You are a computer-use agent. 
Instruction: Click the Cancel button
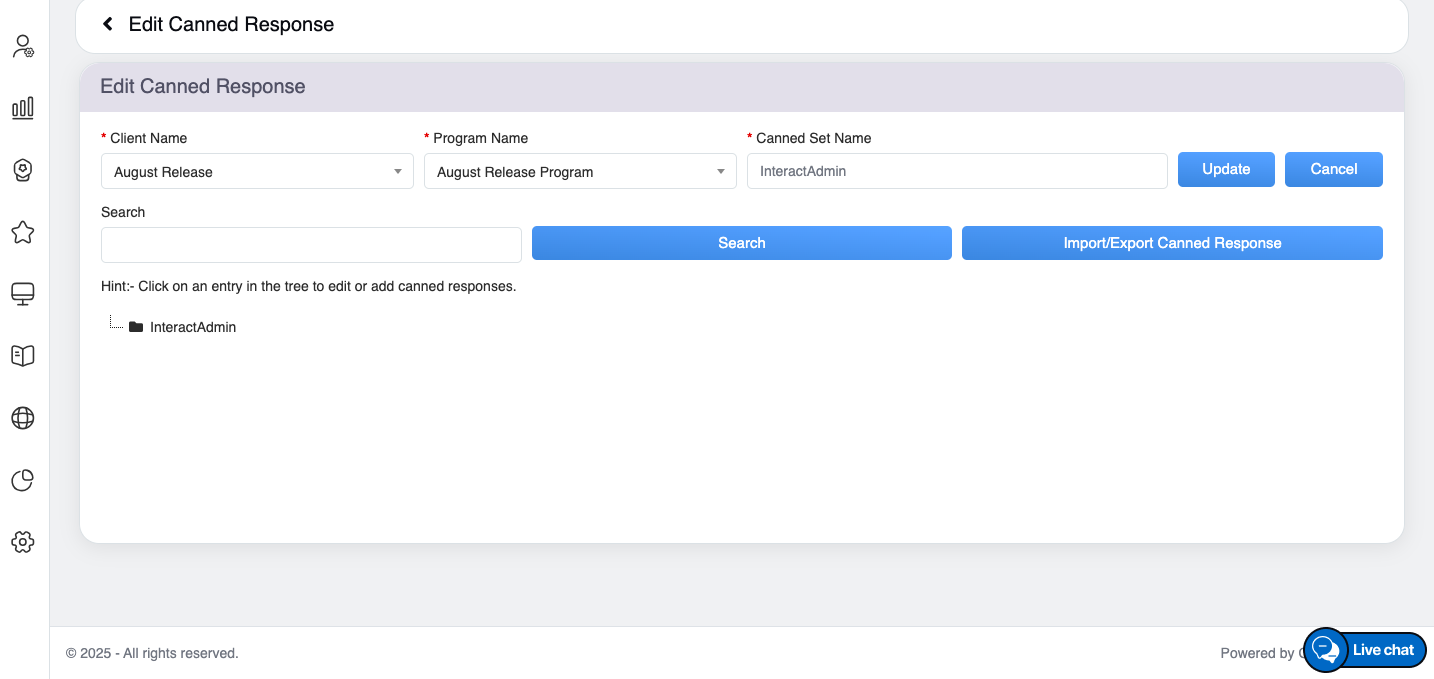(1333, 169)
